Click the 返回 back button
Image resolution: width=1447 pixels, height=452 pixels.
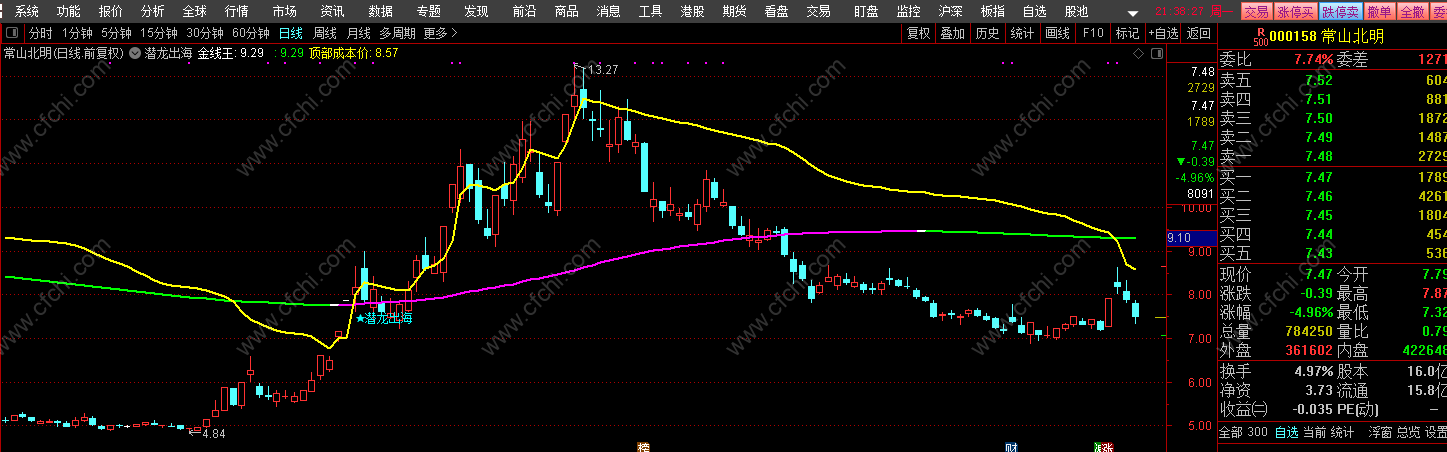coord(1198,33)
